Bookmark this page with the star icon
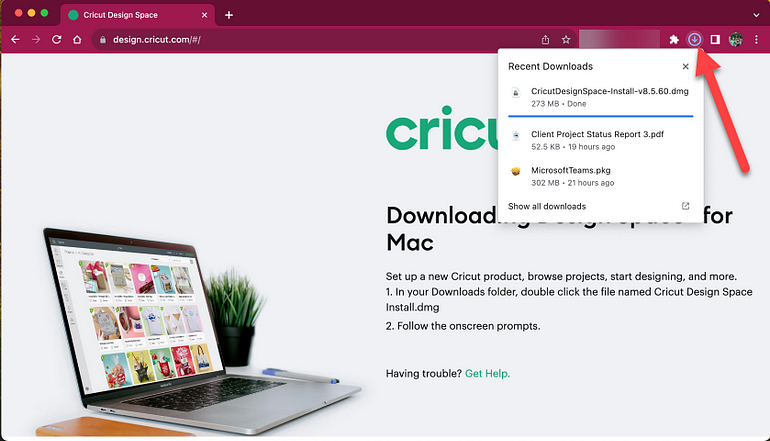770x441 pixels. coord(566,39)
